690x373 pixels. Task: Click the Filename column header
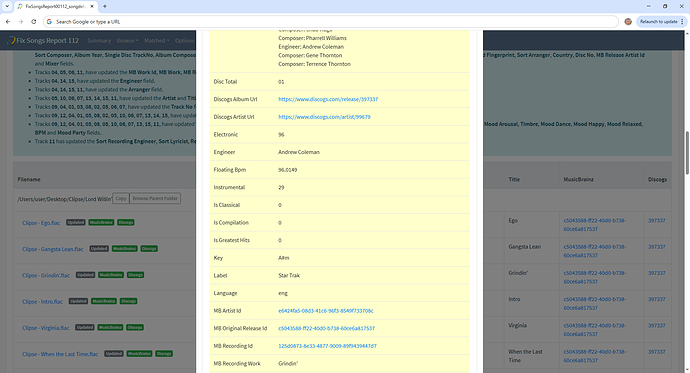click(x=29, y=179)
